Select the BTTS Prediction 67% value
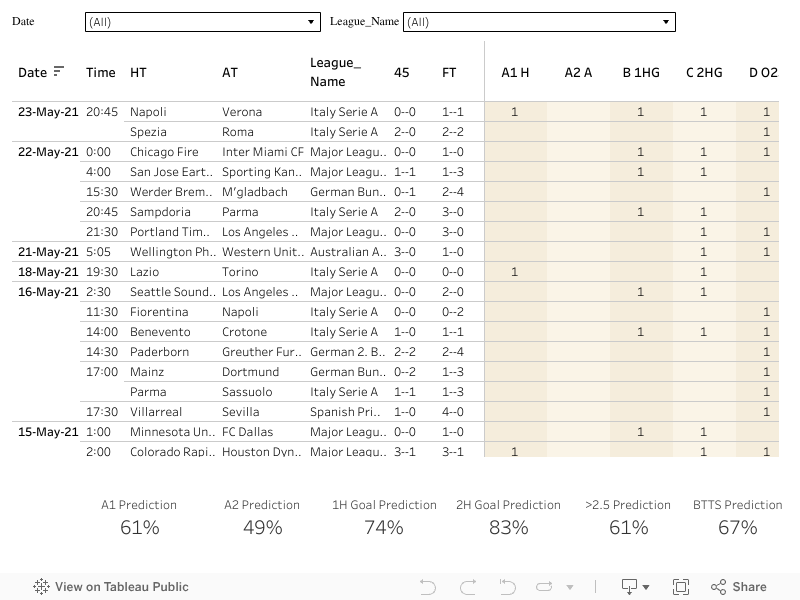Screen dimensions: 800x600 click(737, 527)
